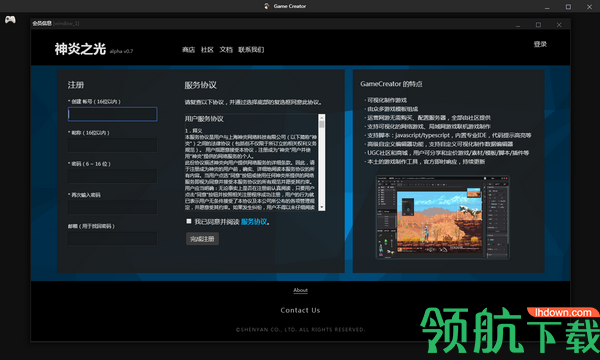Click the Contact Us footer link
600x360 pixels.
click(300, 310)
